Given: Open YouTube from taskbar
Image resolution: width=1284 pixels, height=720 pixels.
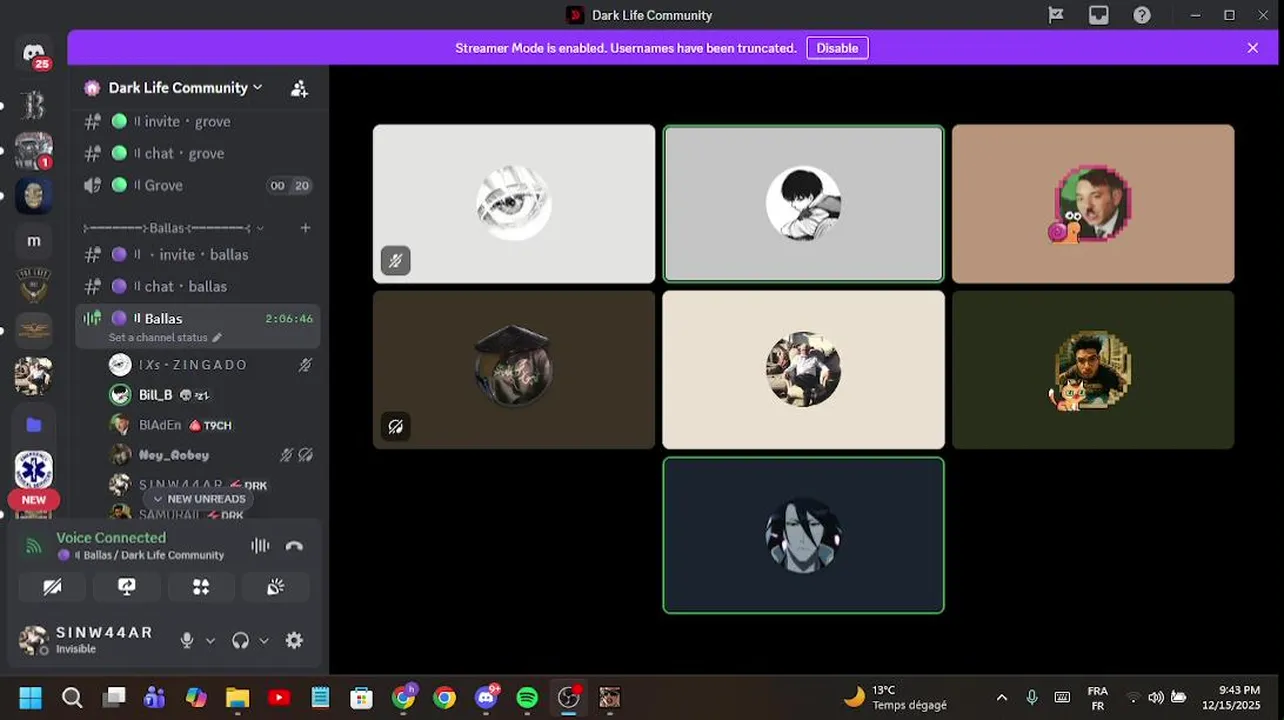Looking at the screenshot, I should point(279,697).
